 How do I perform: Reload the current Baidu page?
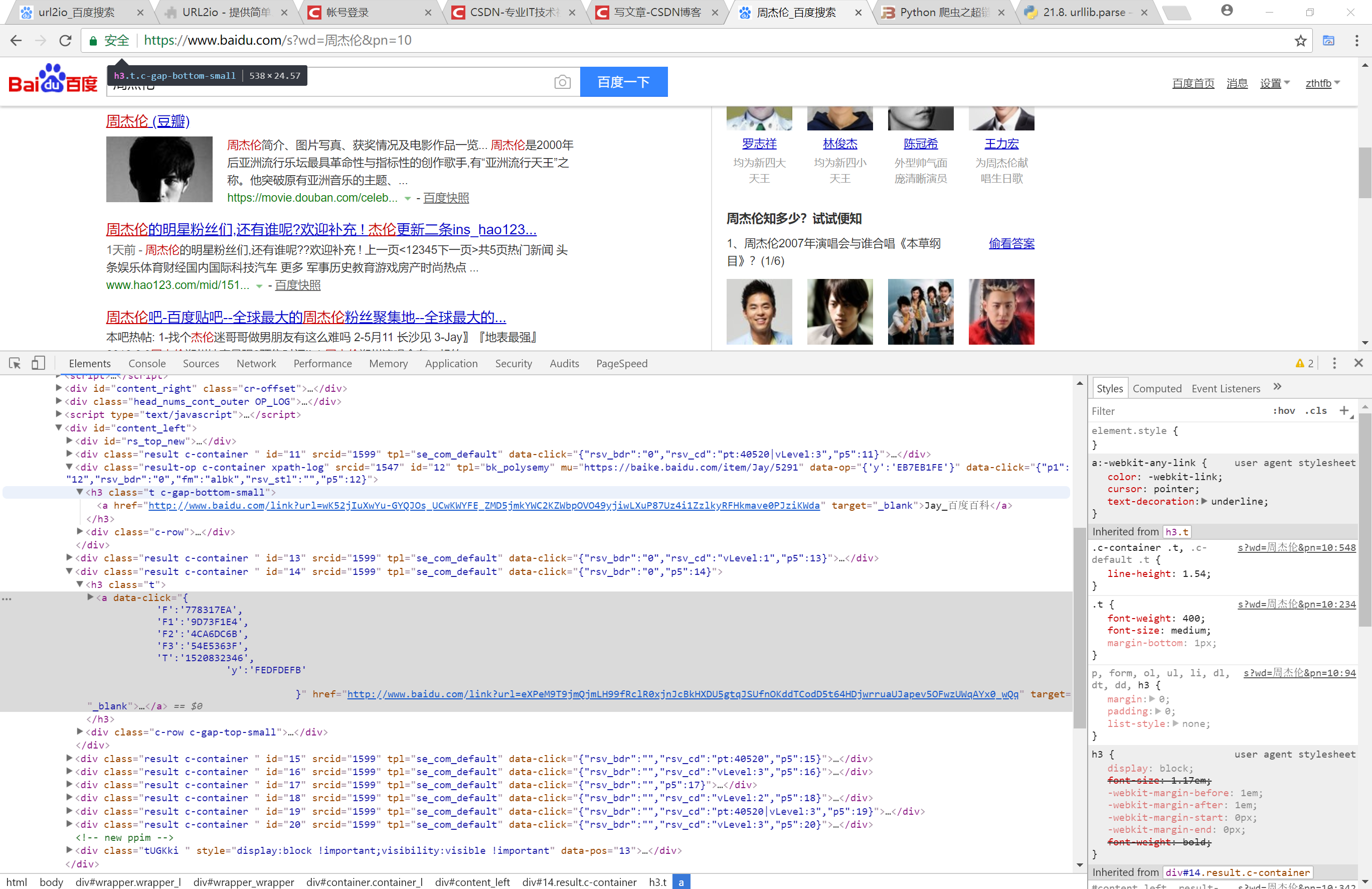(x=66, y=40)
